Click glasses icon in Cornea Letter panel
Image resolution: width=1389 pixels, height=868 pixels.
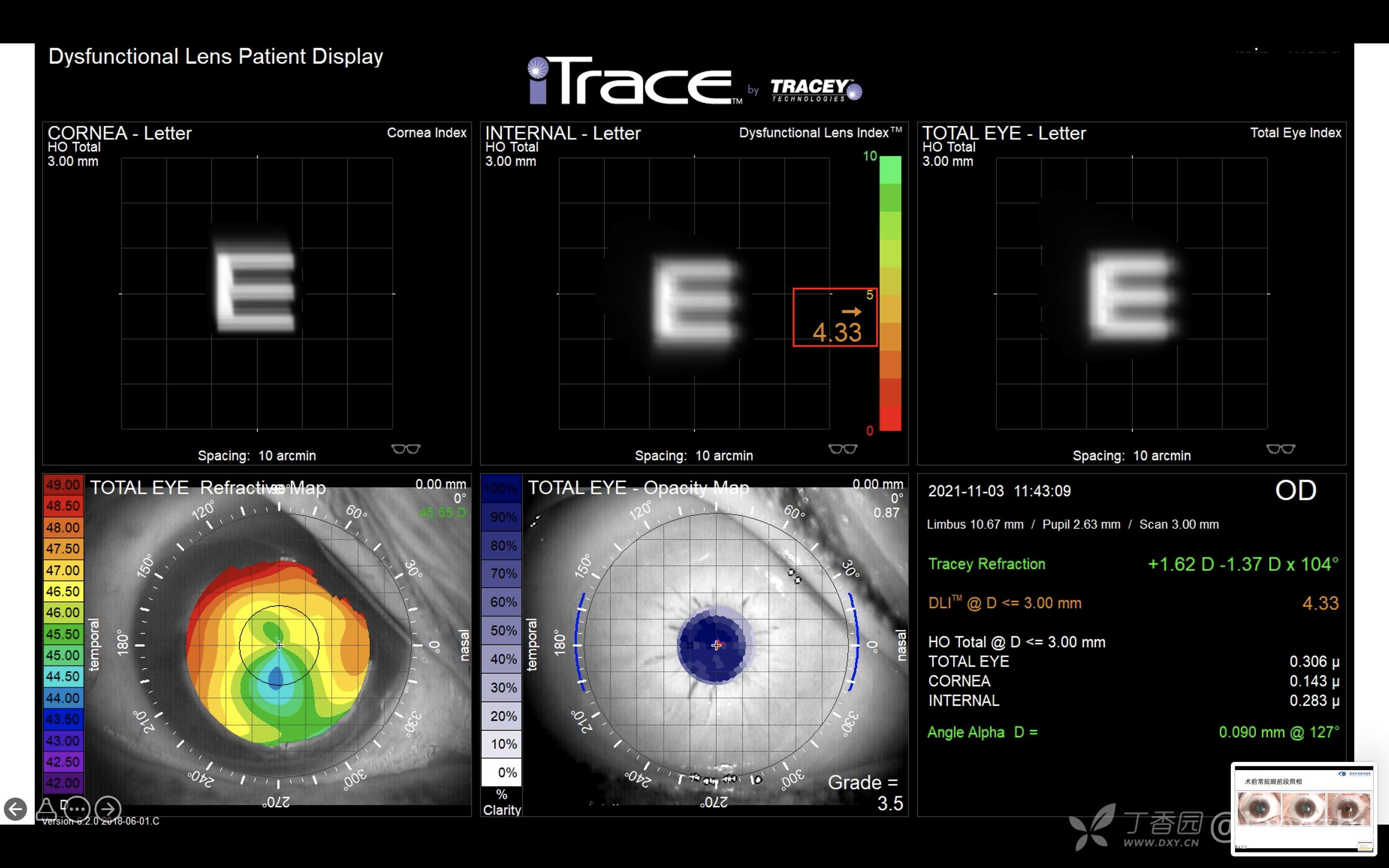coord(406,449)
